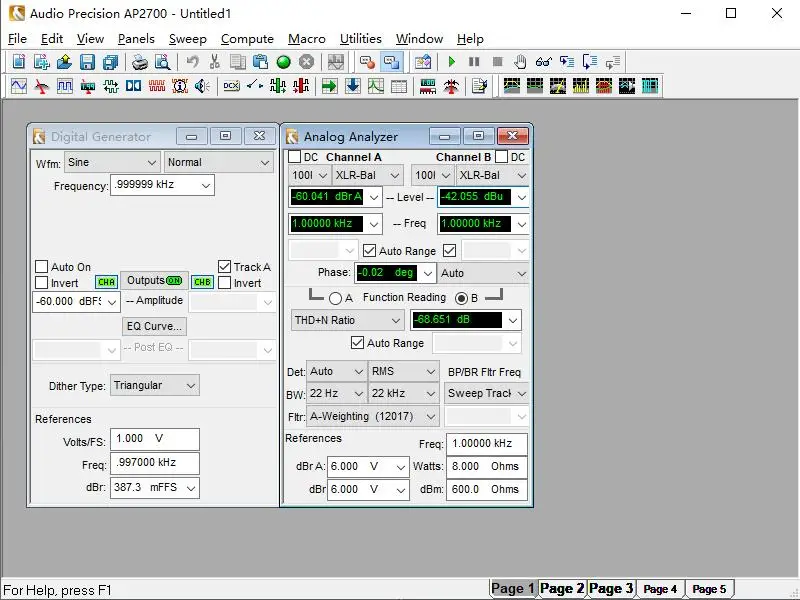Click the floppy disk Save icon
The width and height of the screenshot is (800, 600).
click(x=87, y=62)
